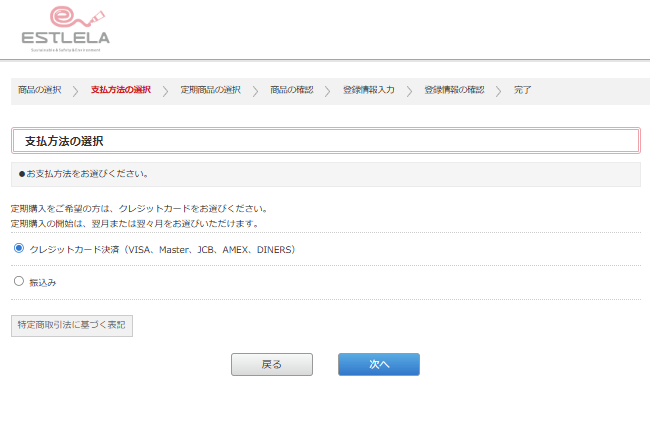The height and width of the screenshot is (431, 650).
Task: Click the arrow before 完了 step
Action: click(500, 91)
